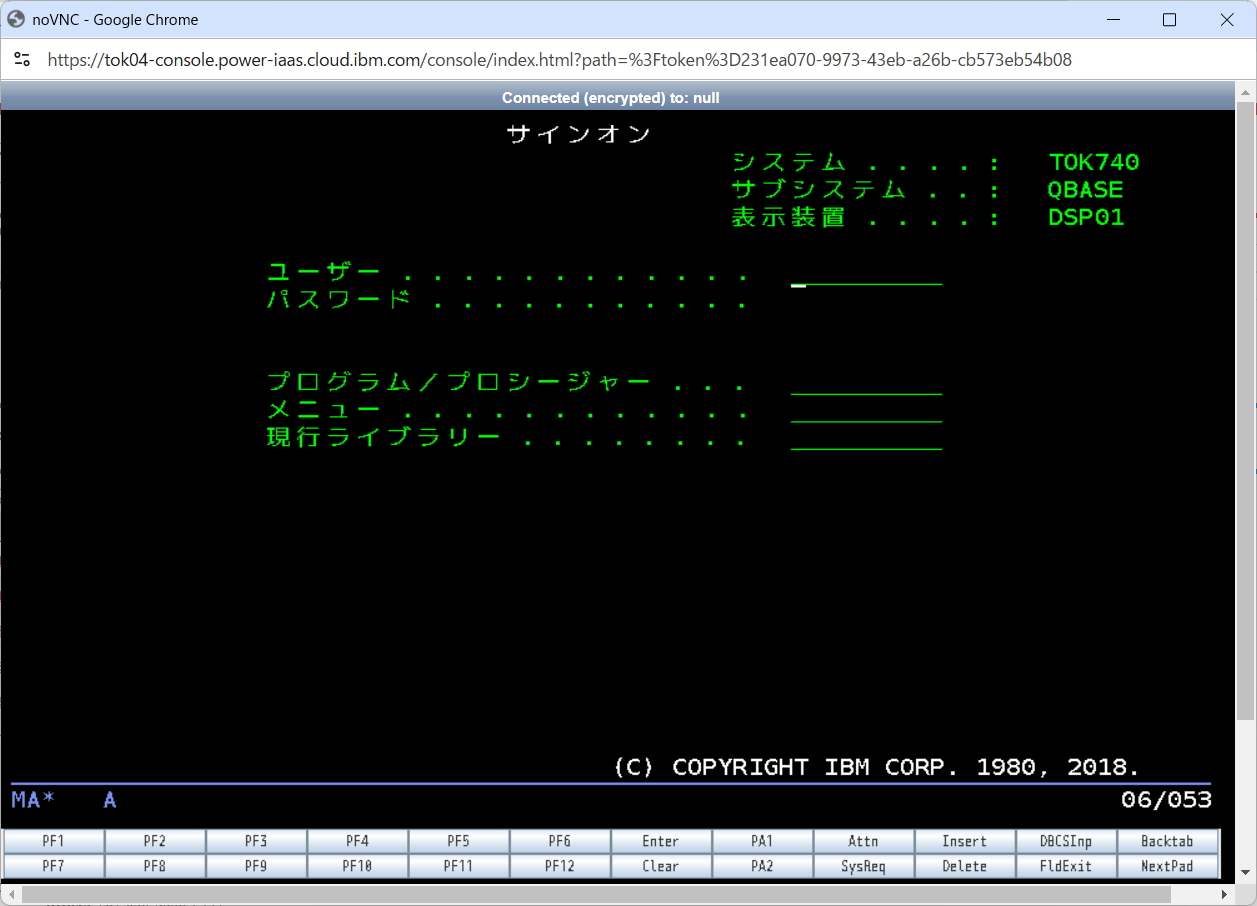Image resolution: width=1257 pixels, height=906 pixels.
Task: Focus the 現行ライブラリー input field
Action: point(866,438)
